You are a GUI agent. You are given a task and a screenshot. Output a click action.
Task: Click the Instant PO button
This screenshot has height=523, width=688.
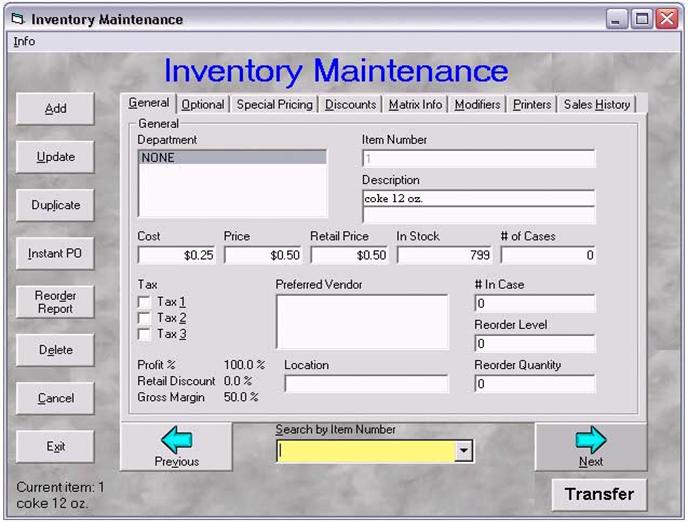[55, 253]
